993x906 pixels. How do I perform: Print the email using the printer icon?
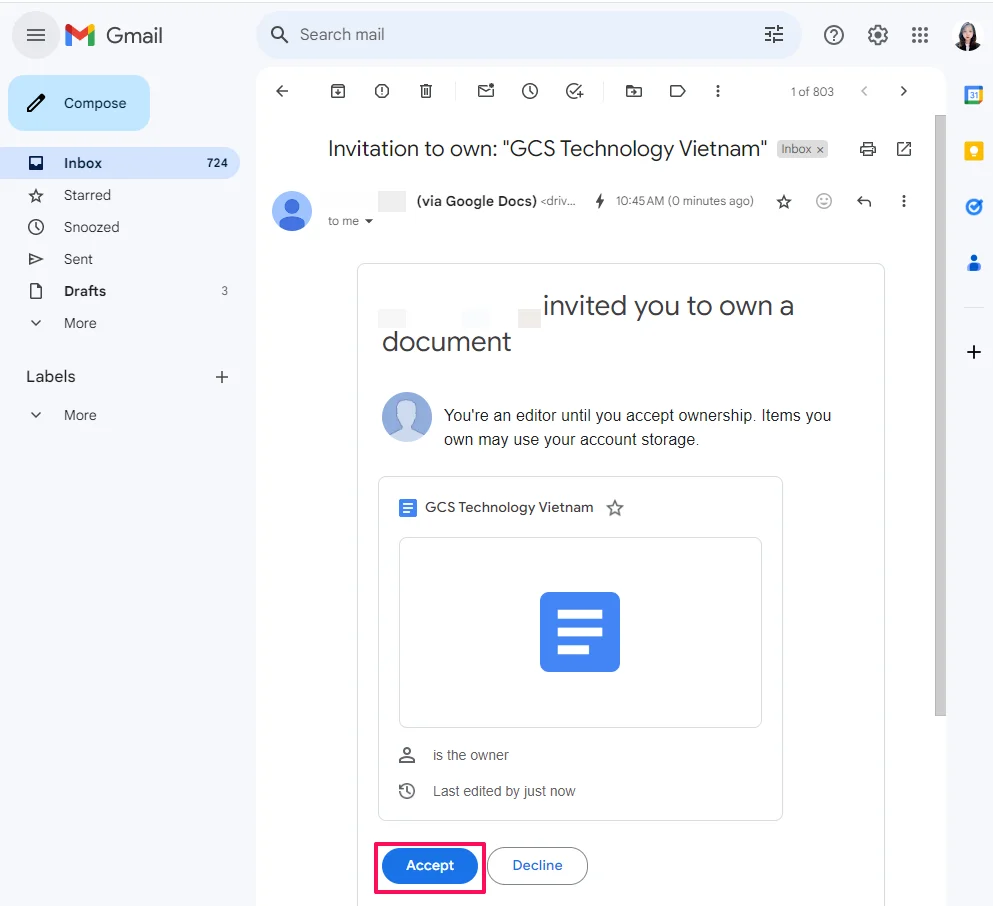[868, 149]
